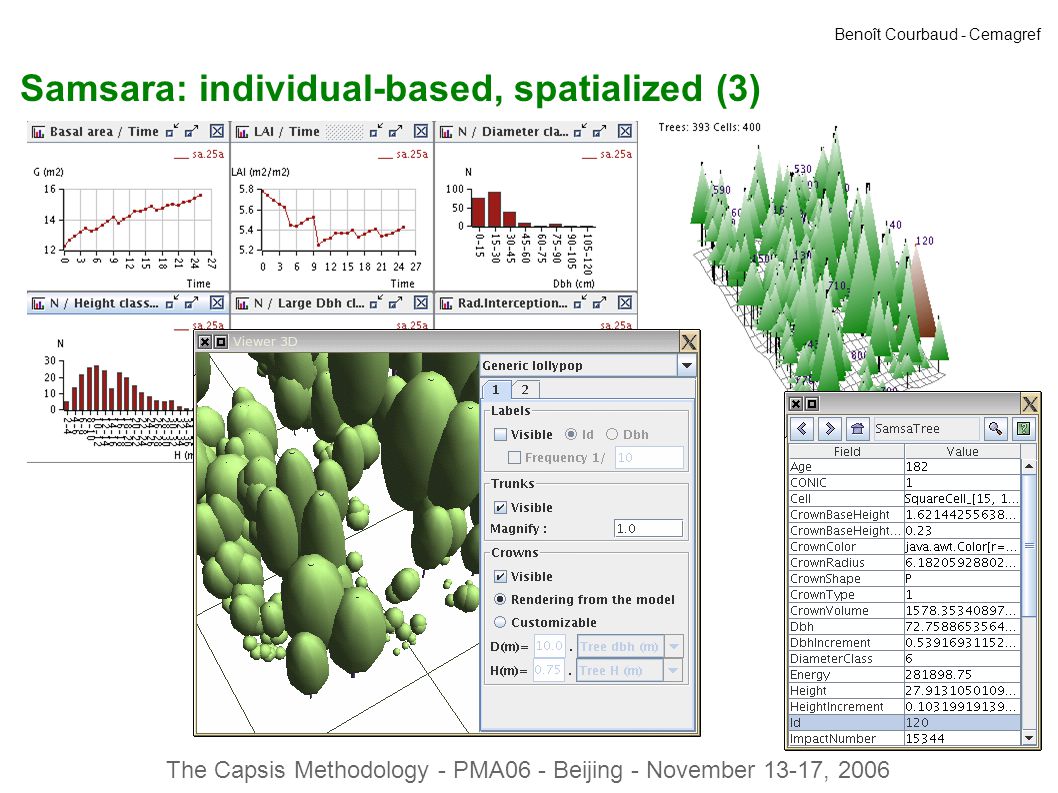This screenshot has height=793, width=1058.
Task: Click inspector scrollbar down arrow
Action: click(x=1029, y=738)
